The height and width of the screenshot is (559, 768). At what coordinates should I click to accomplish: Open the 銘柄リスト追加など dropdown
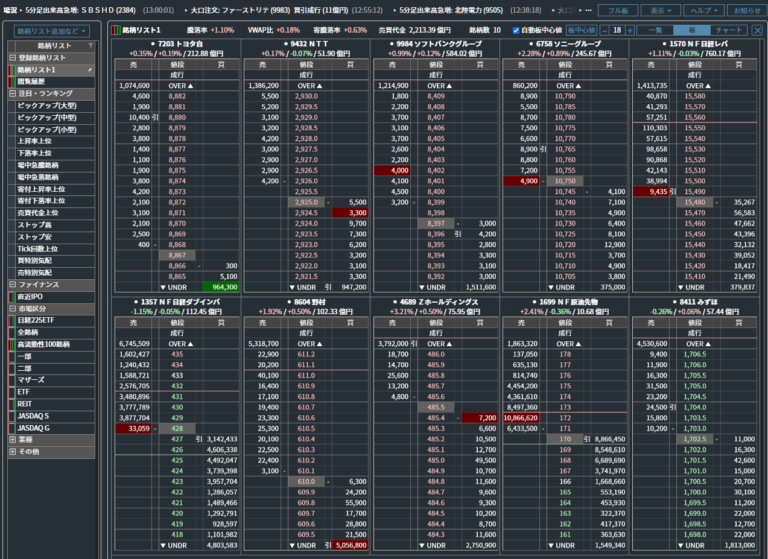(x=53, y=32)
